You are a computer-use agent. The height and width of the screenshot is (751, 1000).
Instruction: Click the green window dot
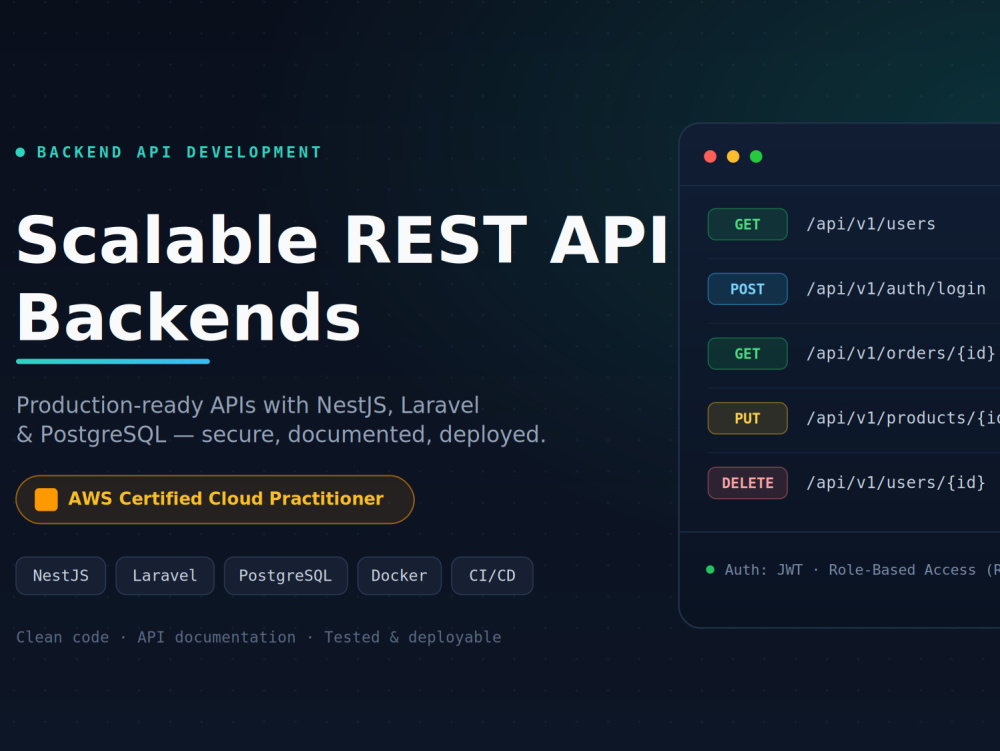756,156
